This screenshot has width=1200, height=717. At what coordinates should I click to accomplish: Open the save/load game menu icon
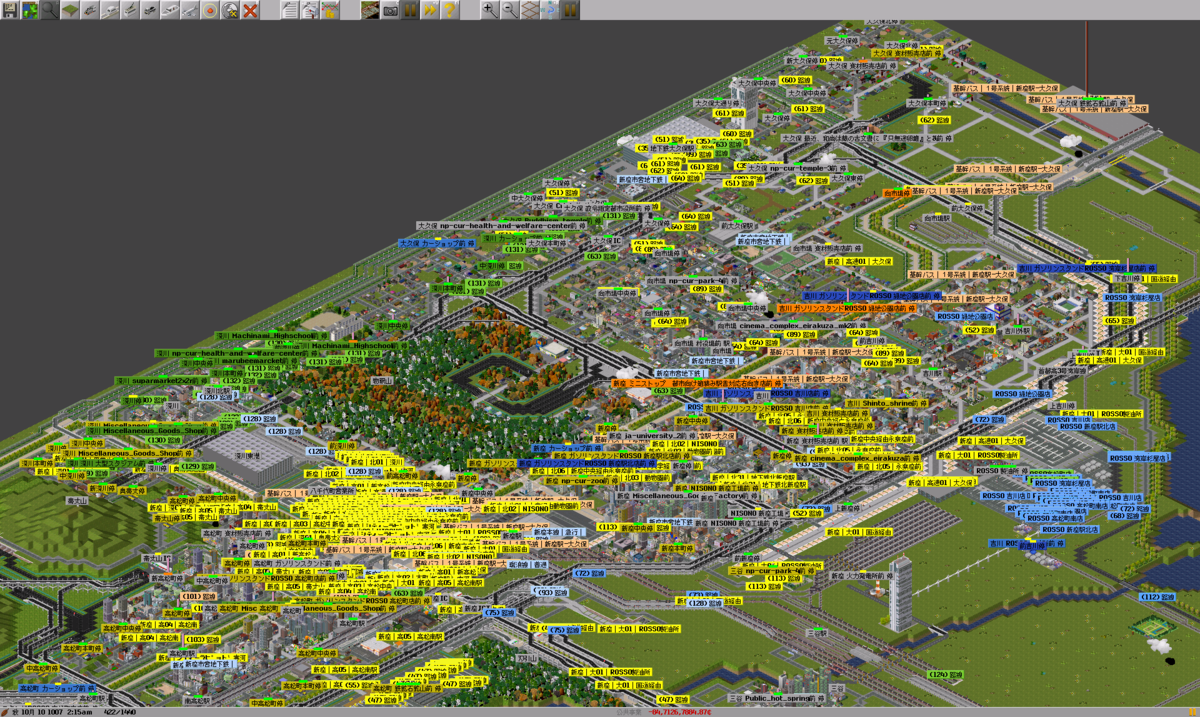pos(10,10)
